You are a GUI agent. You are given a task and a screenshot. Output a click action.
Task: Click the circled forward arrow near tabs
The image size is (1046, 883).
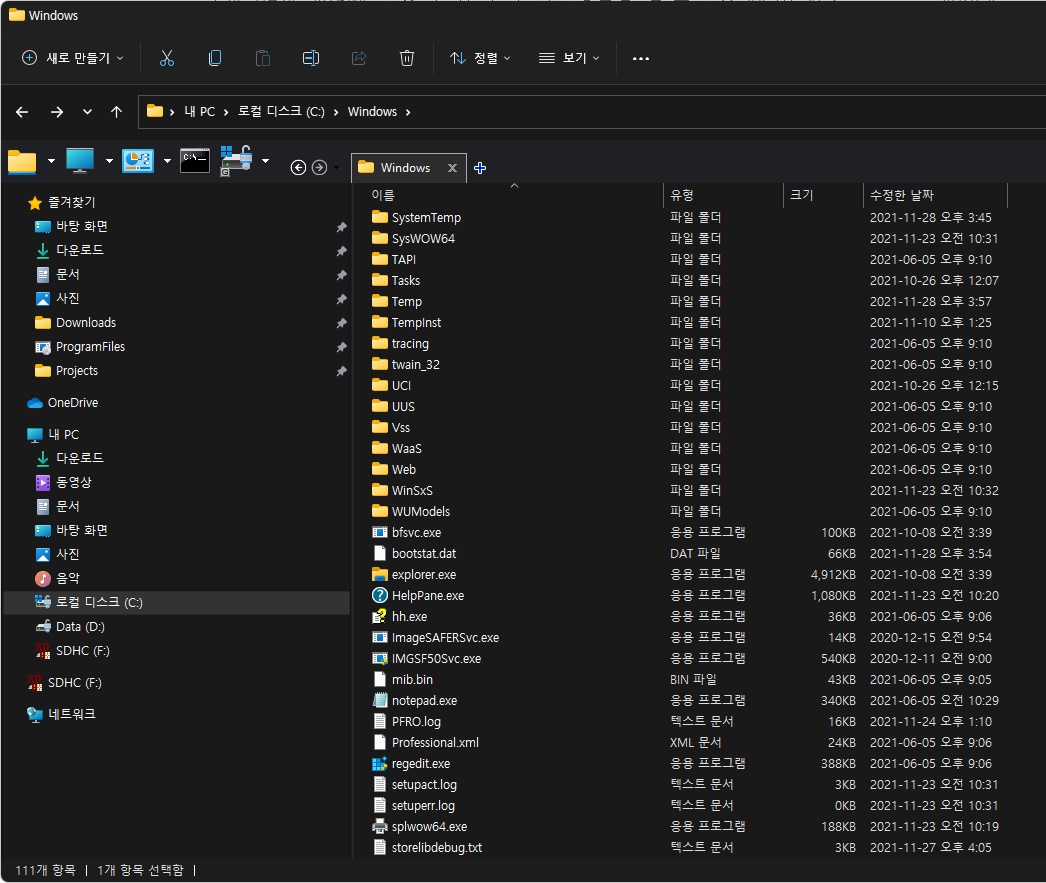[320, 167]
